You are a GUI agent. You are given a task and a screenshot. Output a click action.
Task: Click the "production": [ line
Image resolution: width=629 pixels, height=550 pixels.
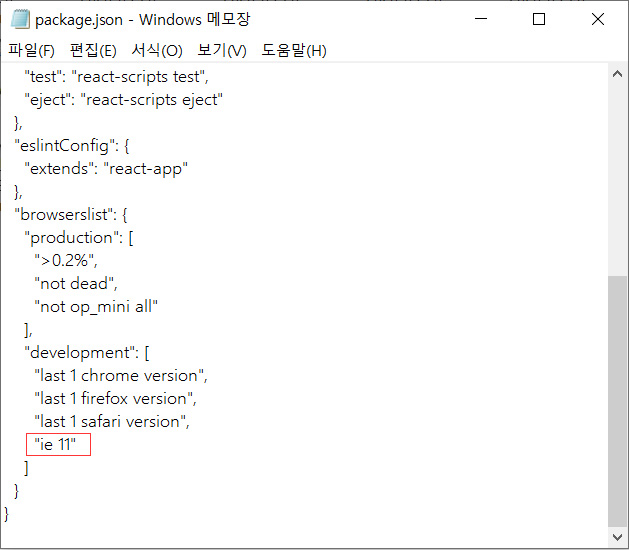click(x=79, y=238)
